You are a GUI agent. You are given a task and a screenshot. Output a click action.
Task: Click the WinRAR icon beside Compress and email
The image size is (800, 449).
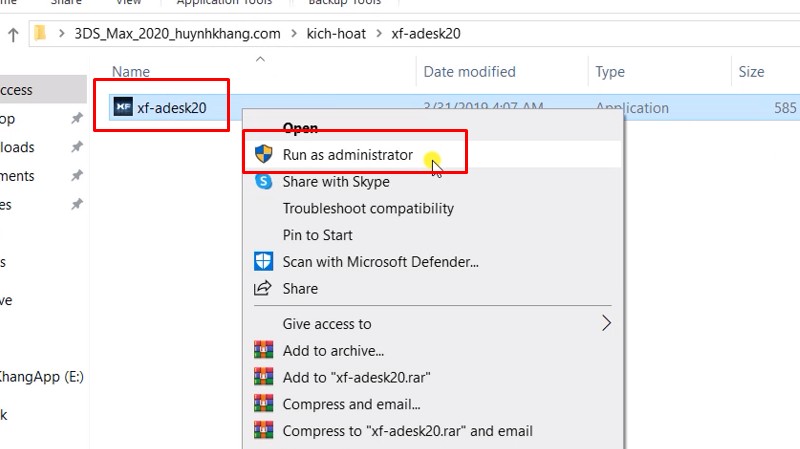coord(264,405)
